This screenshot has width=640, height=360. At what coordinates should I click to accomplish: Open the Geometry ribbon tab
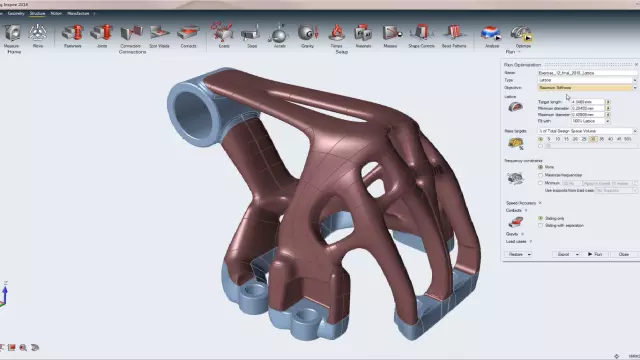(x=16, y=13)
